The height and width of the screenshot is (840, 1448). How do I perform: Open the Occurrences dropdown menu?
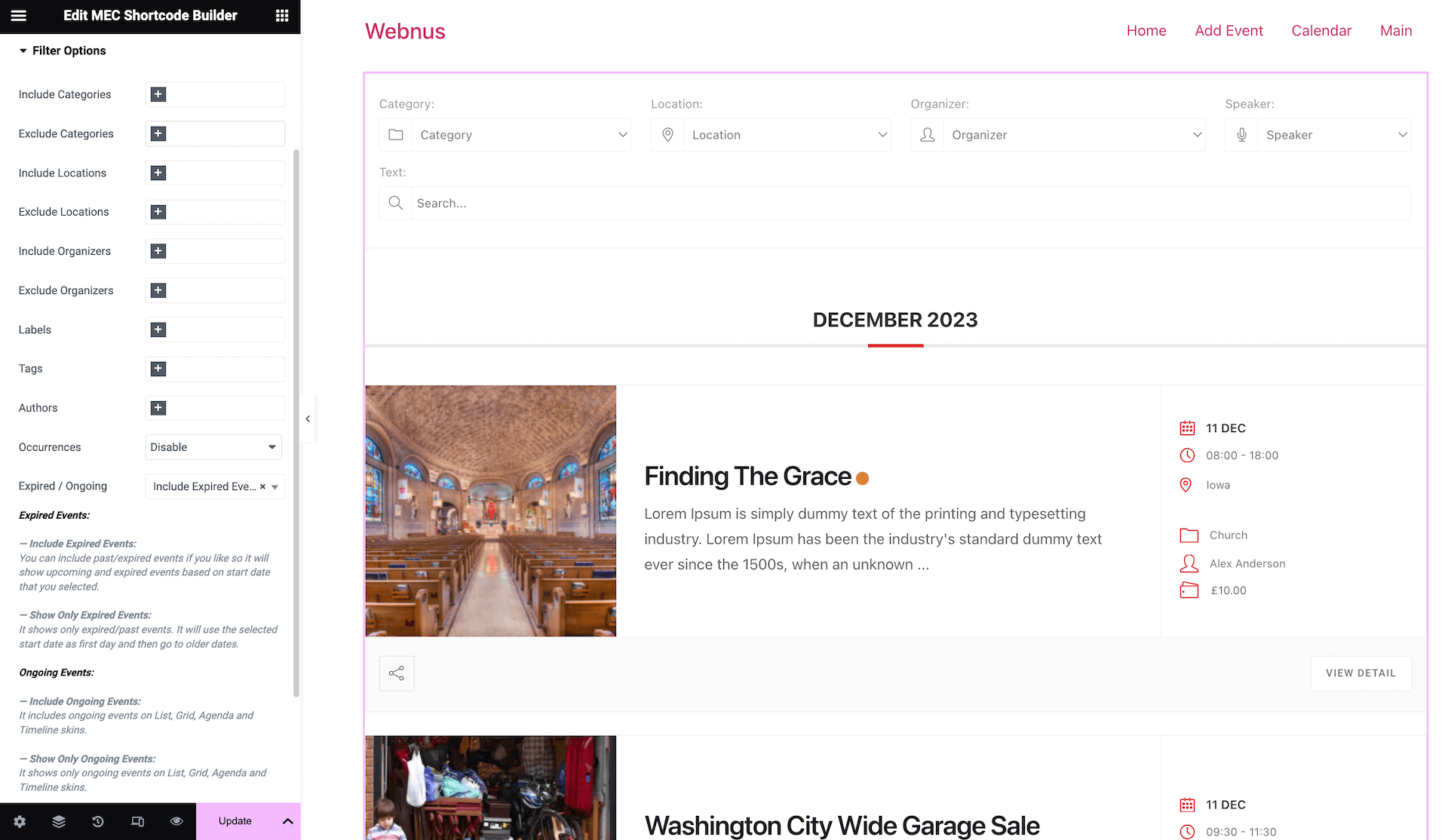click(214, 447)
